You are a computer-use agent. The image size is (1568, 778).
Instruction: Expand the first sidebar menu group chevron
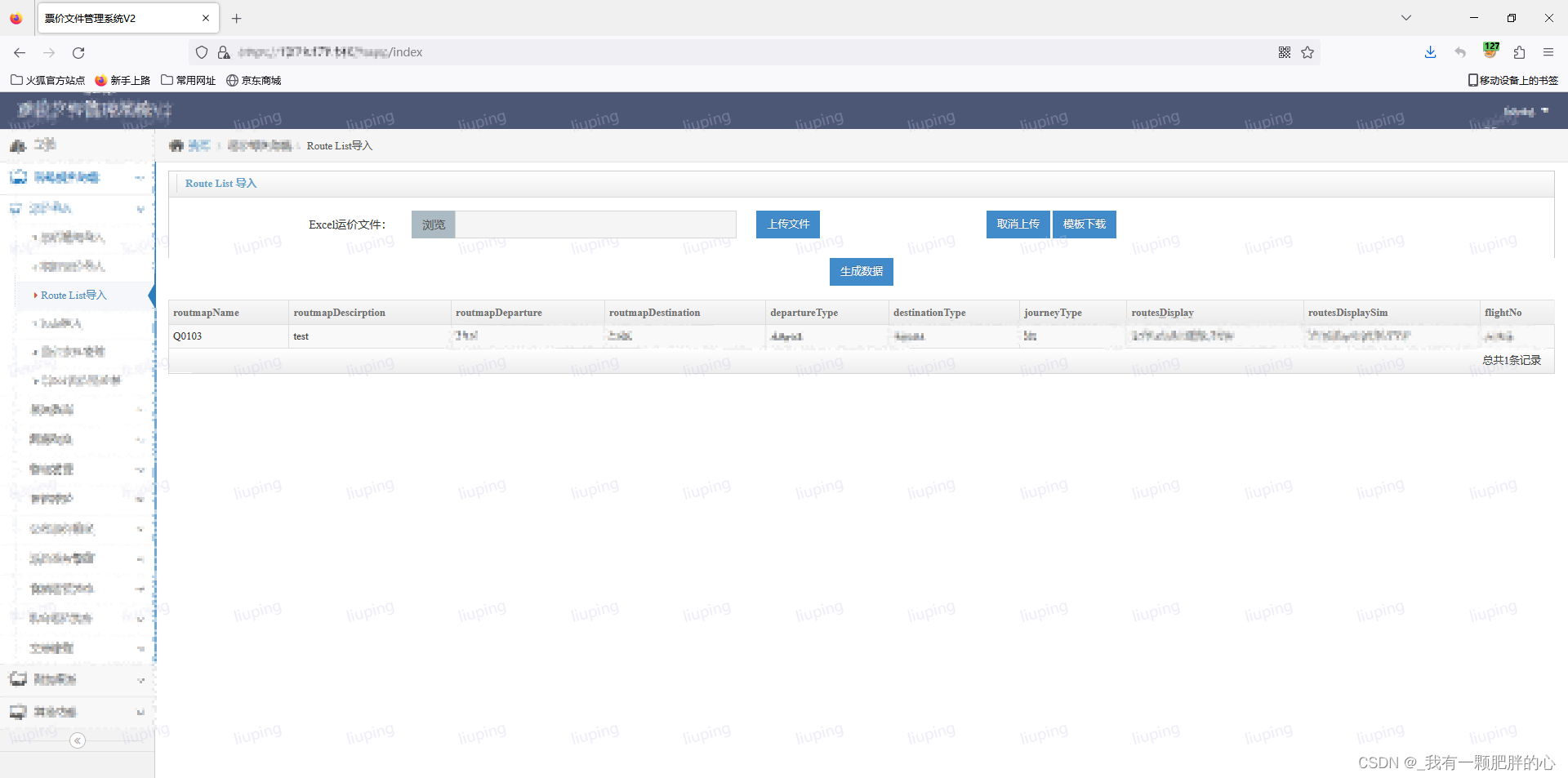[x=139, y=178]
